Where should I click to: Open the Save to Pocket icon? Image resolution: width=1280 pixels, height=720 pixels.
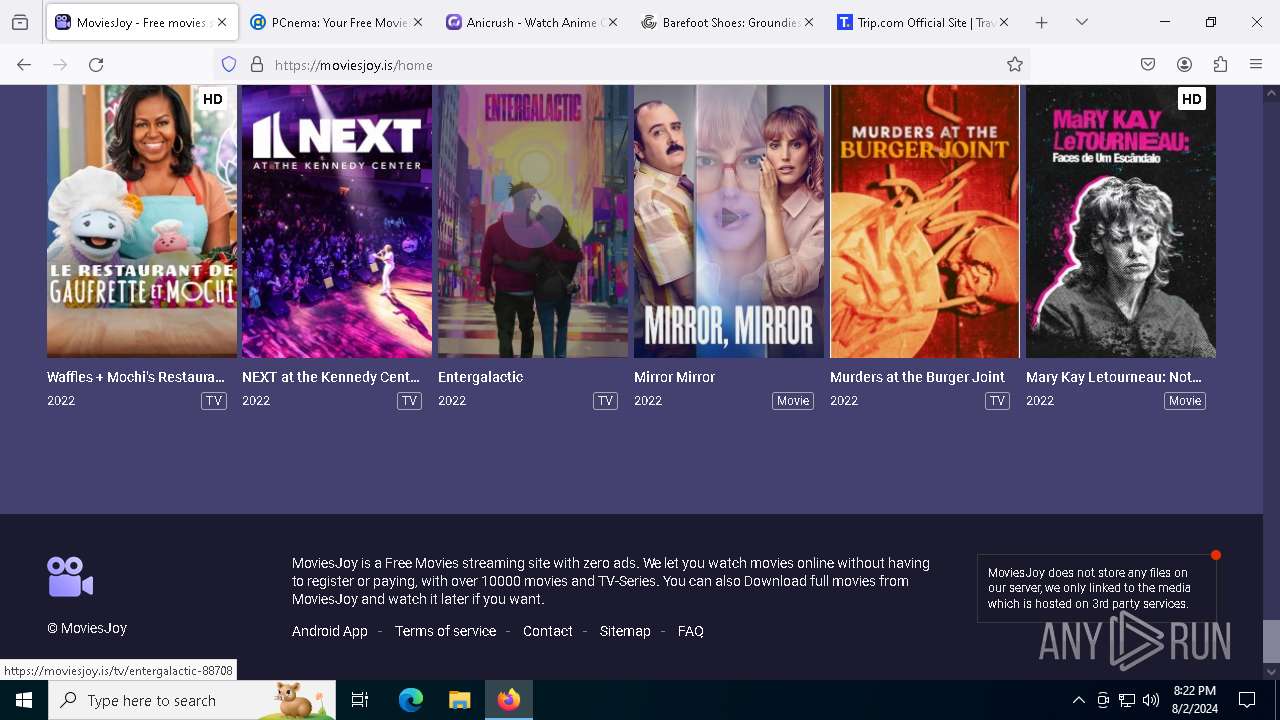point(1148,65)
